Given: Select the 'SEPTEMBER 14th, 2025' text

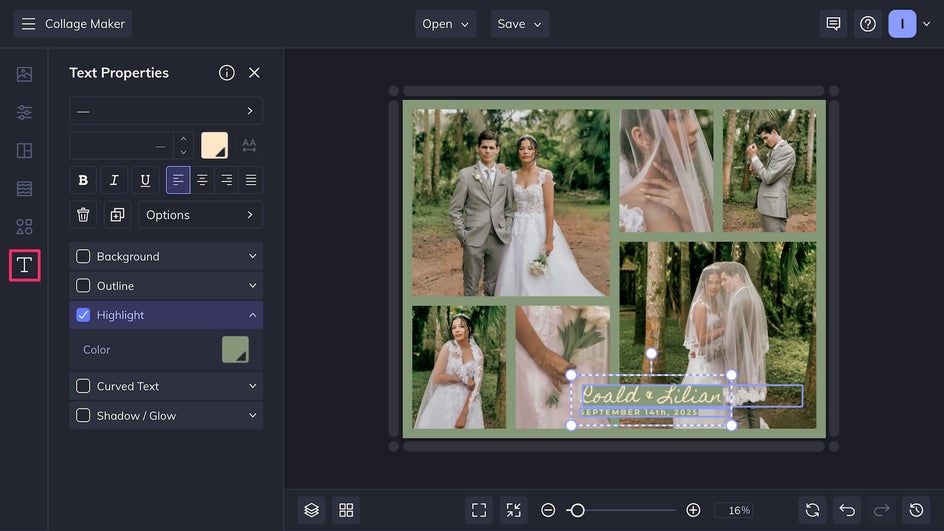Looking at the screenshot, I should [x=639, y=412].
